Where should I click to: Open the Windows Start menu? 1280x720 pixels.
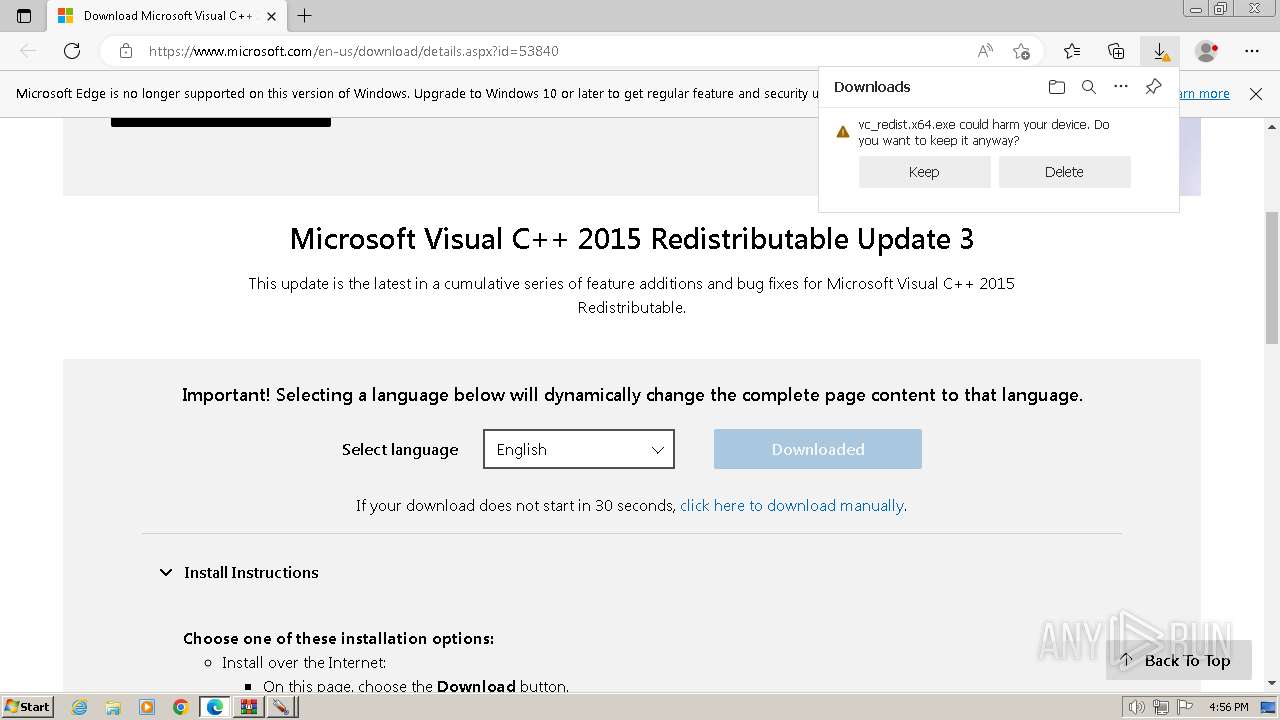28,707
